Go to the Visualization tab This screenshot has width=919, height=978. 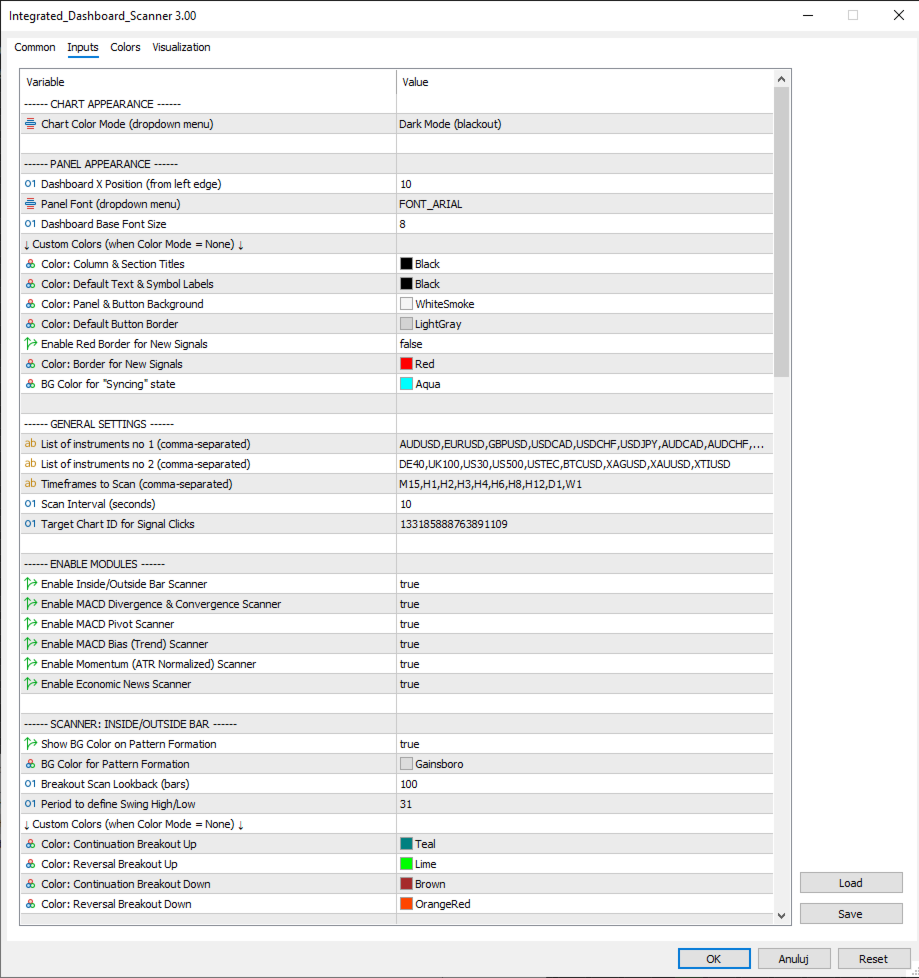coord(181,47)
